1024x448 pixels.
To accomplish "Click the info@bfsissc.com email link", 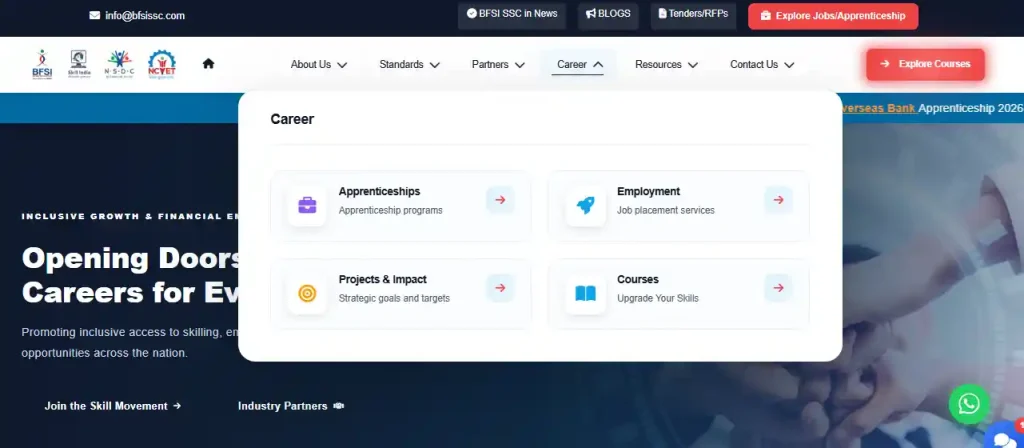I will point(137,16).
